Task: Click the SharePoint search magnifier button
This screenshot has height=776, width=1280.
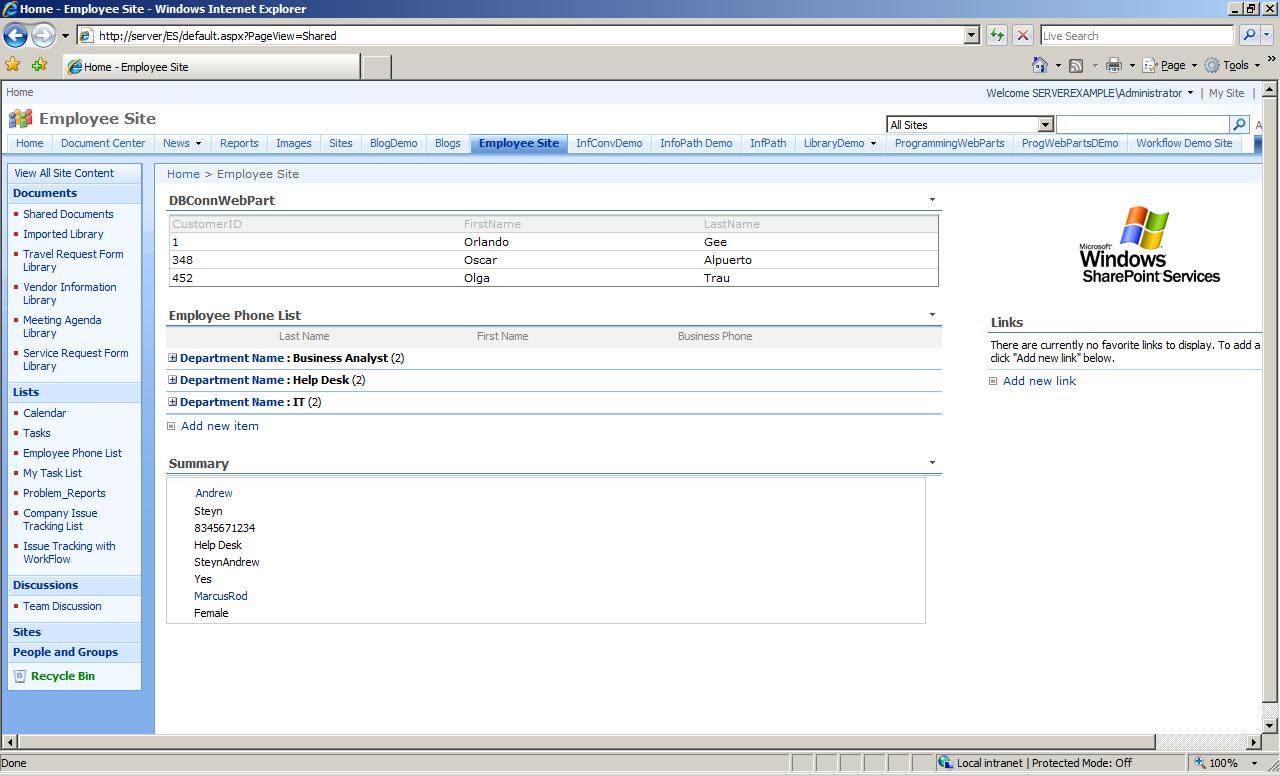Action: tap(1239, 124)
